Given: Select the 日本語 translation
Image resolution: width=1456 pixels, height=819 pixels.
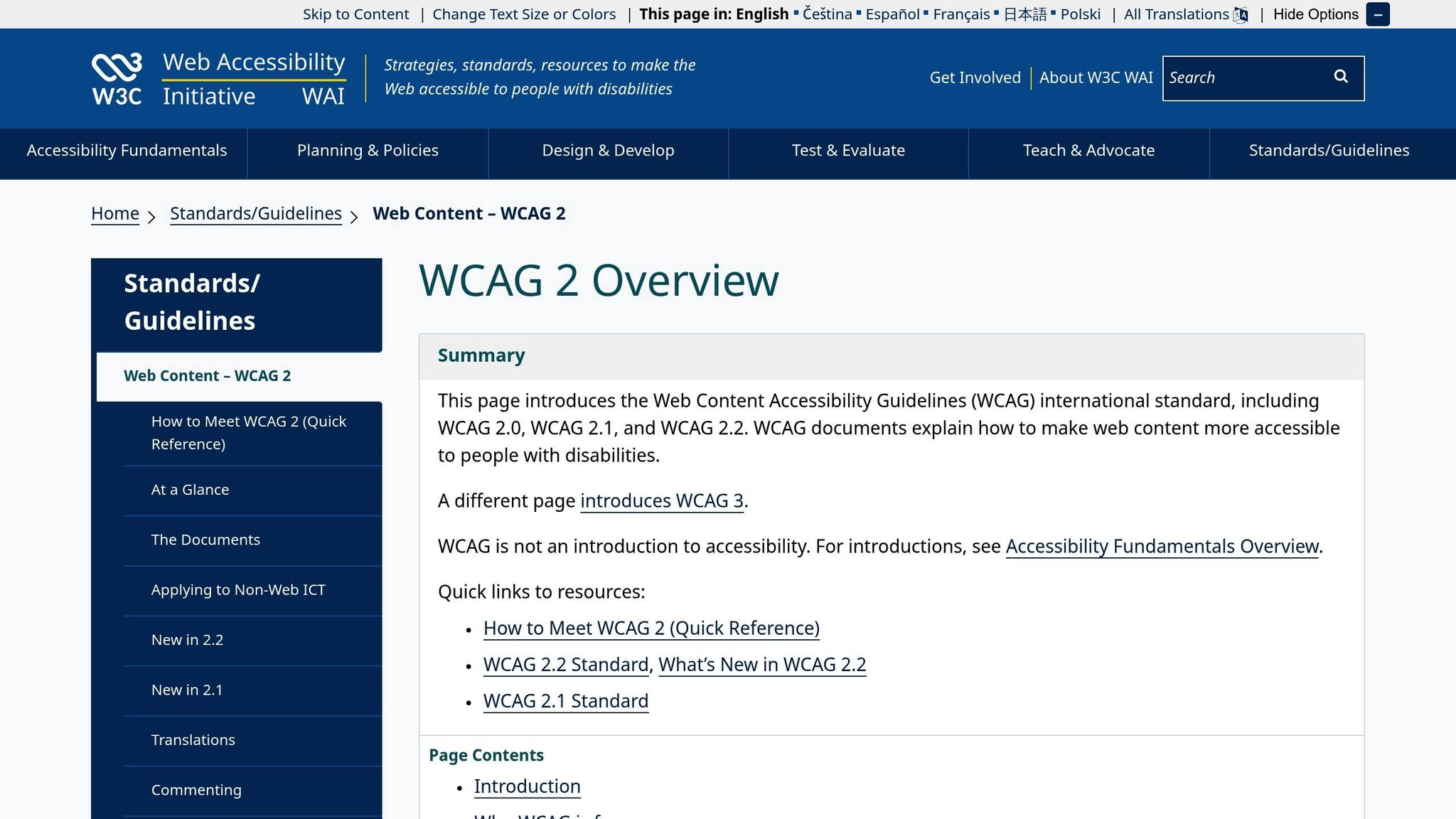Looking at the screenshot, I should pos(1025,14).
